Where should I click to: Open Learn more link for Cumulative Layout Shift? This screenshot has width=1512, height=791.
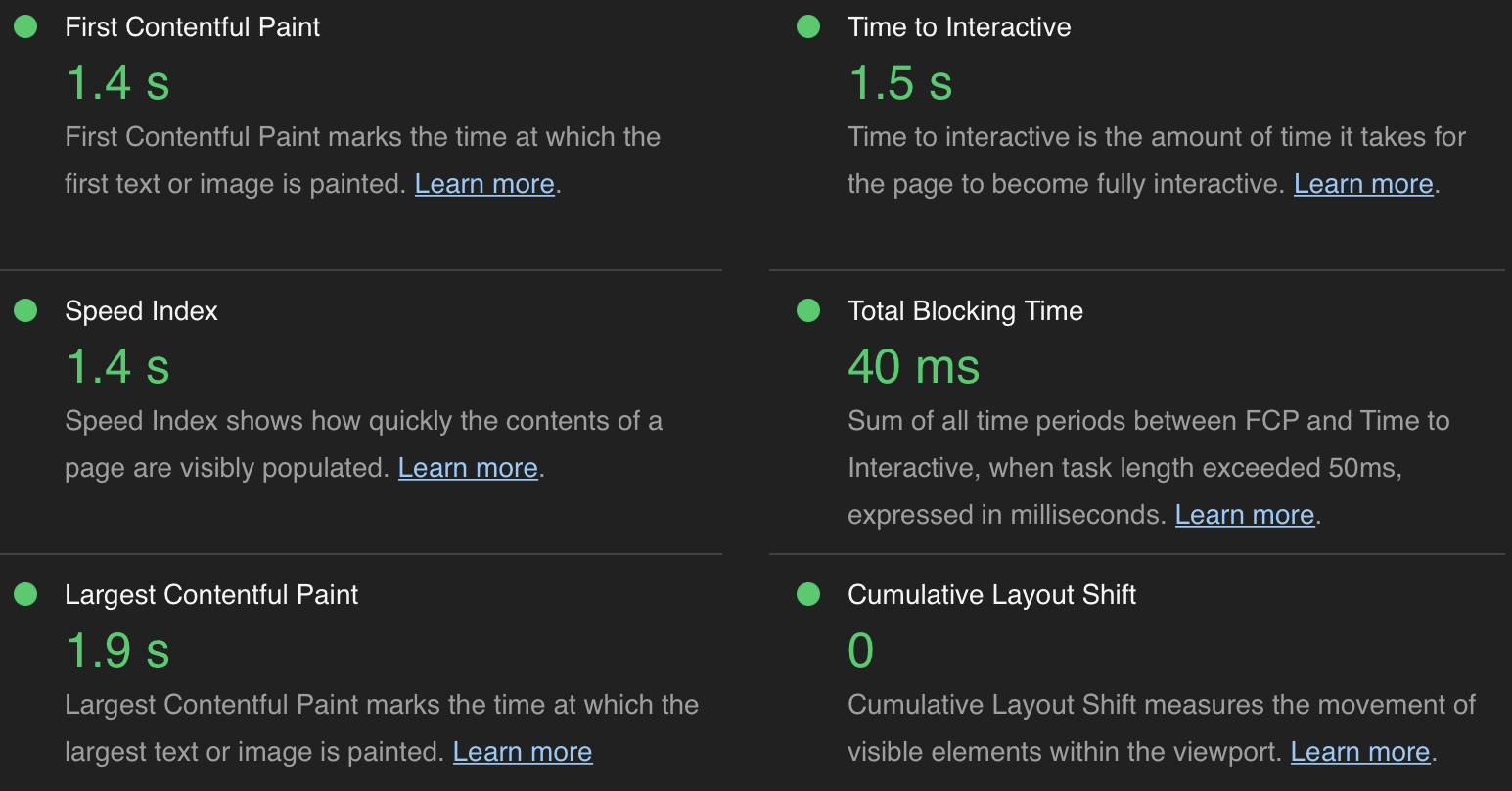pos(1360,752)
